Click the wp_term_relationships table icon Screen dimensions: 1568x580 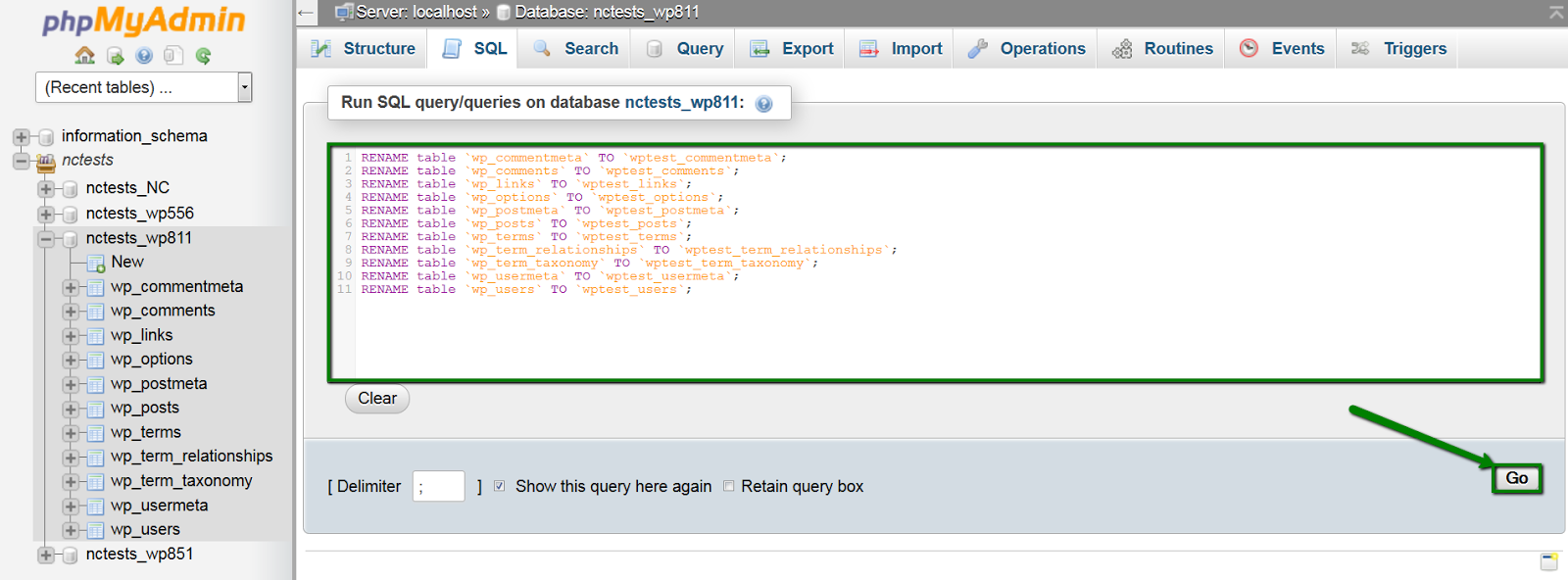(x=95, y=458)
